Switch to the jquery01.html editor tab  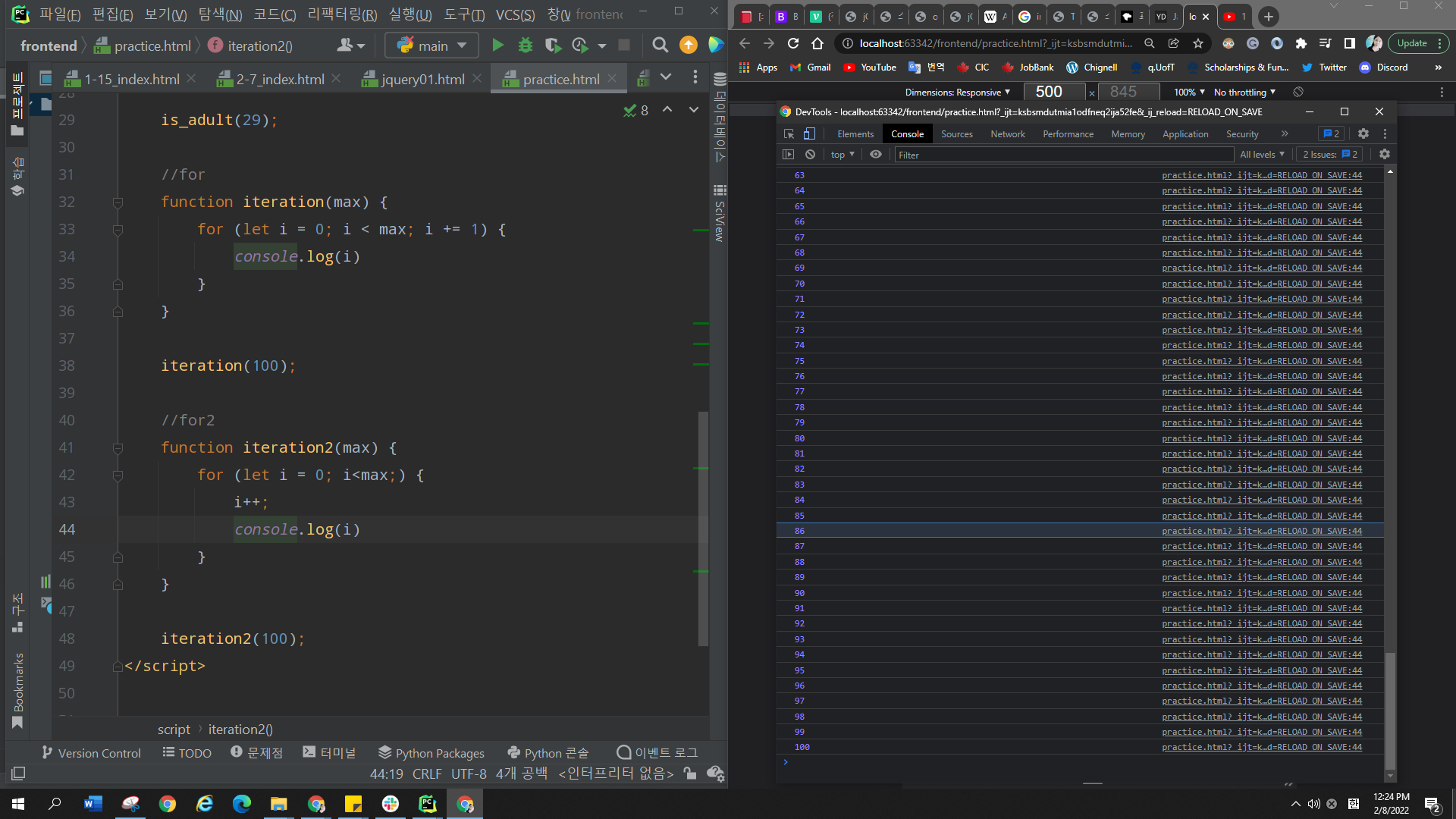click(423, 79)
